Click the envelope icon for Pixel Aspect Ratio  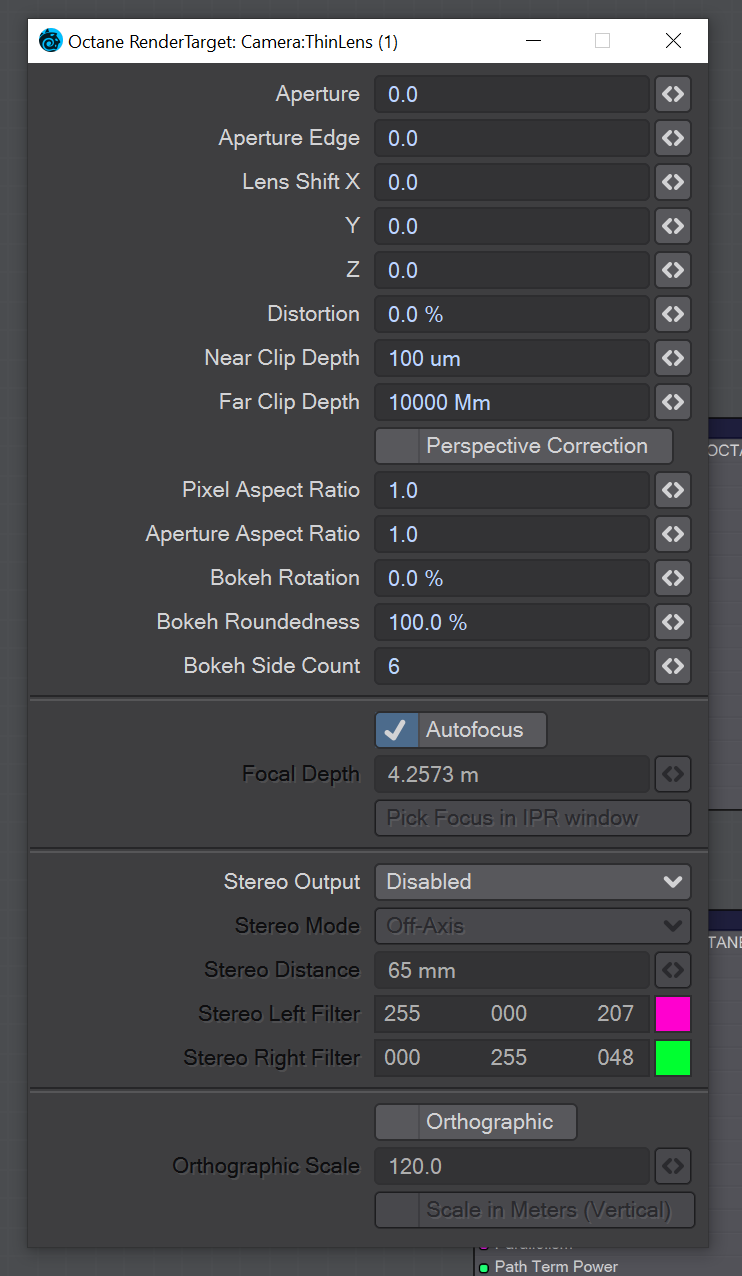(x=673, y=490)
